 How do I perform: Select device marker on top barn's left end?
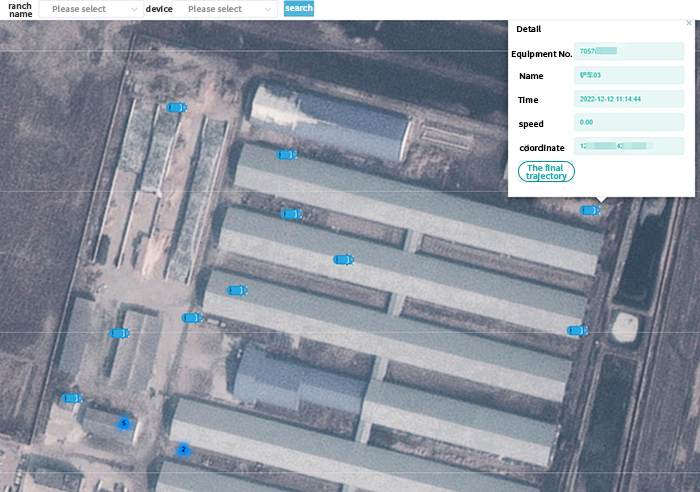(x=287, y=155)
